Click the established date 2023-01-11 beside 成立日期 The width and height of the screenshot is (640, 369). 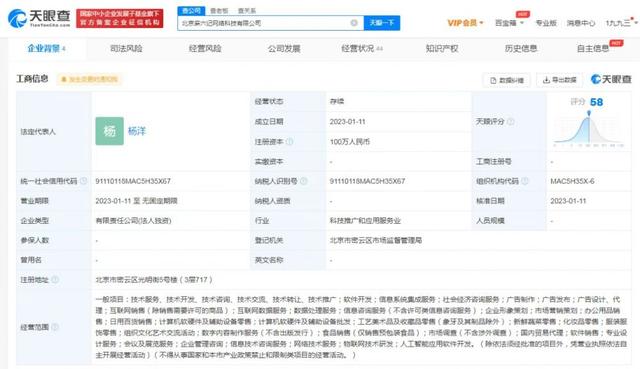[347, 122]
